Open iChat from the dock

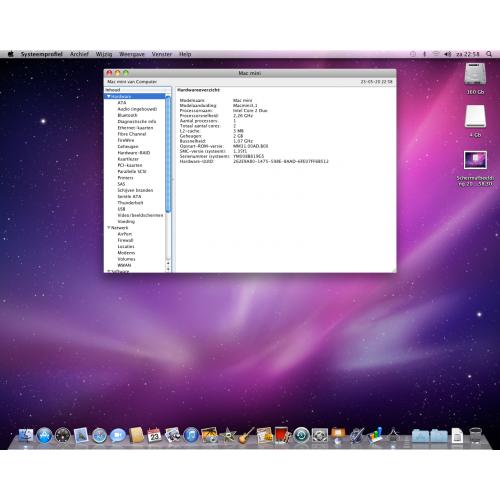(x=118, y=435)
